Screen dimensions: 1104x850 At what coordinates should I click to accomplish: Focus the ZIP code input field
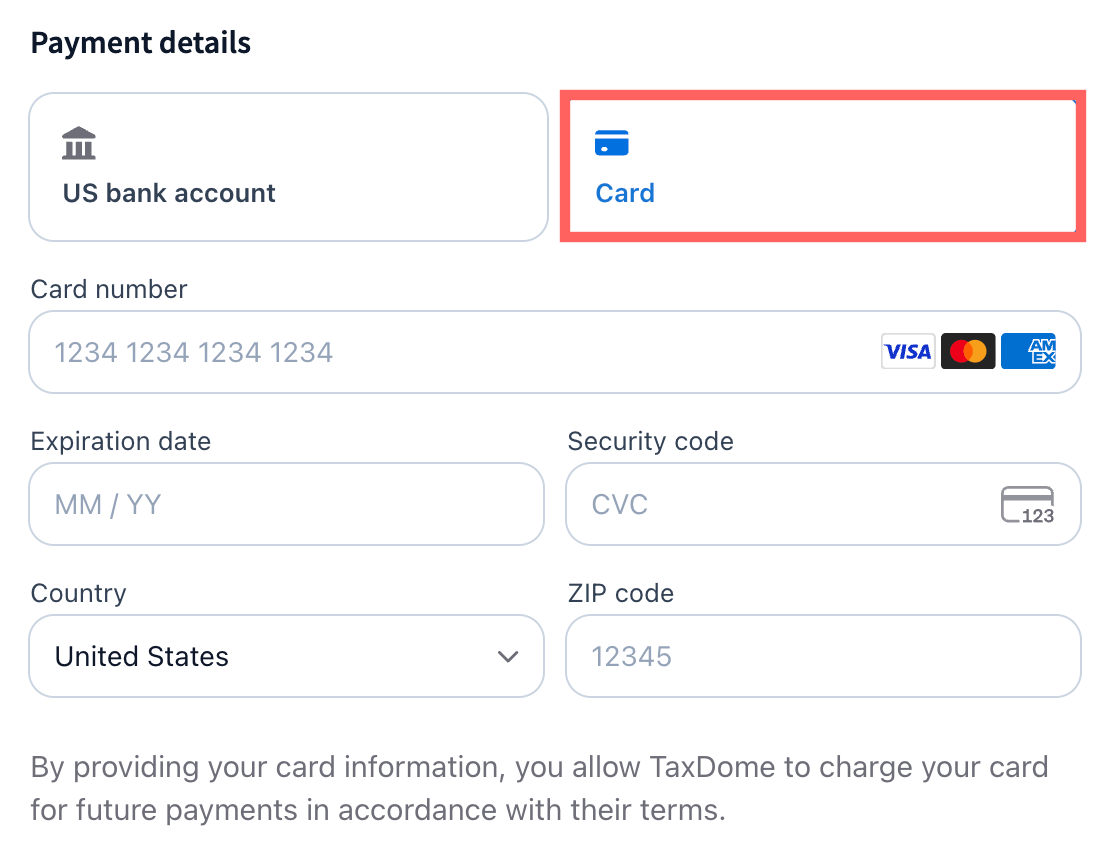[822, 657]
